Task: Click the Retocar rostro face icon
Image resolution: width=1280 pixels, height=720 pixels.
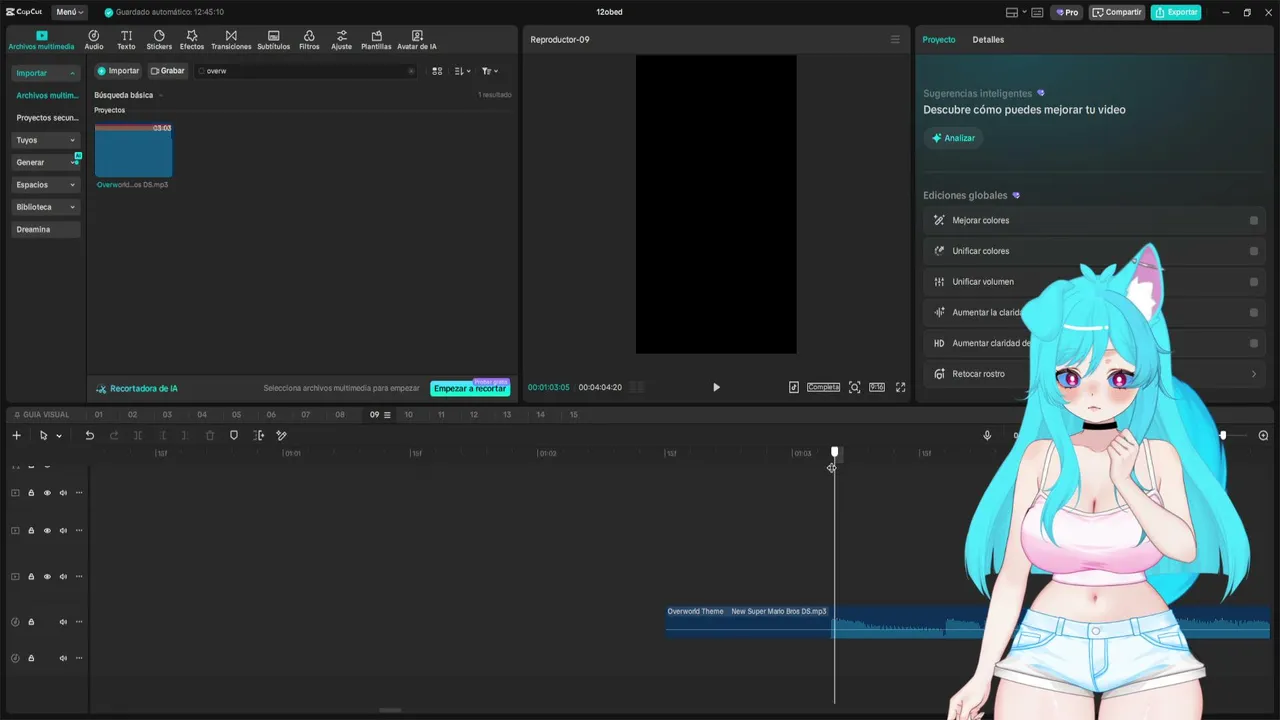Action: coord(939,374)
